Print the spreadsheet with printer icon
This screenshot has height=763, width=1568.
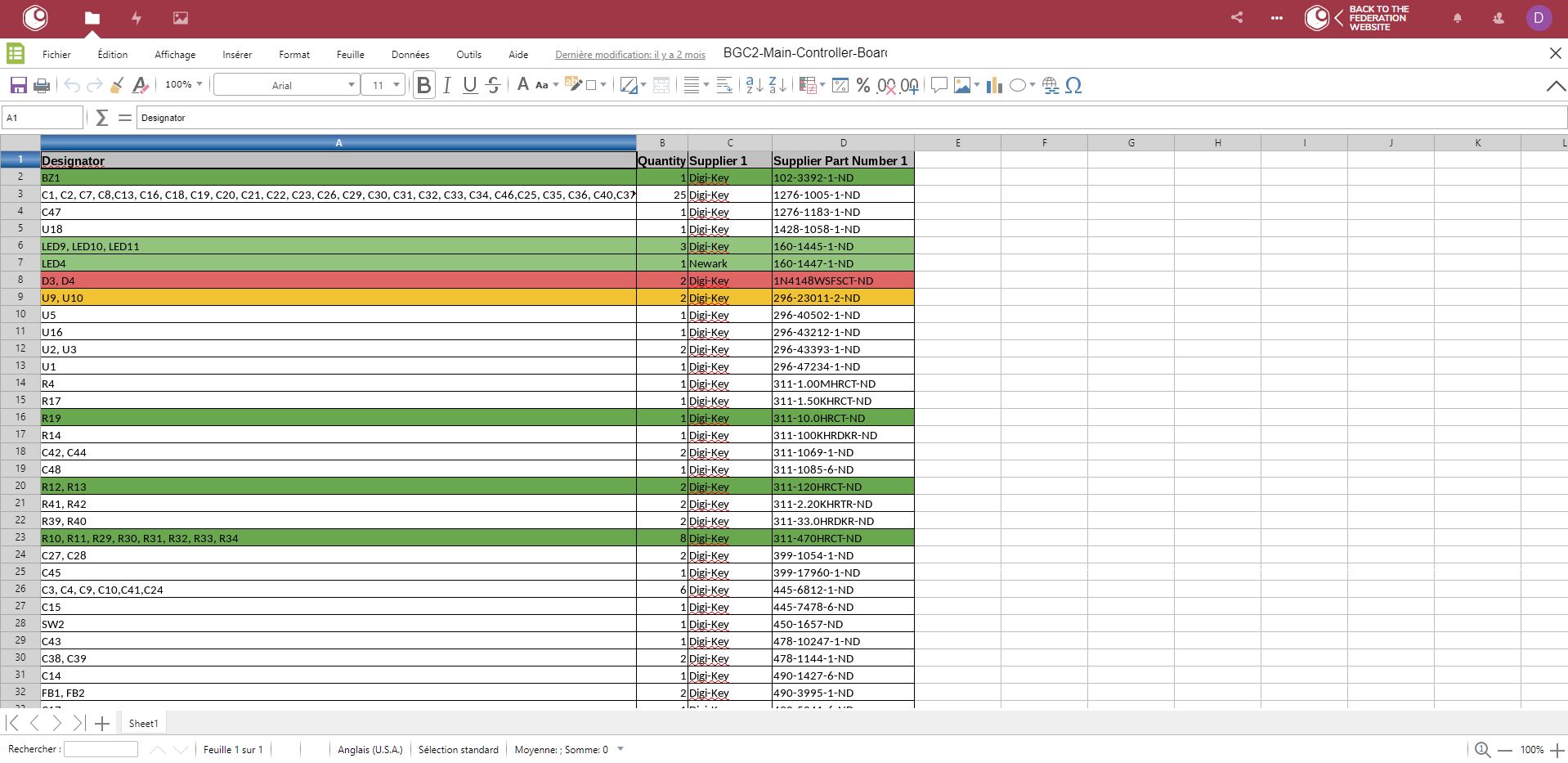coord(42,85)
